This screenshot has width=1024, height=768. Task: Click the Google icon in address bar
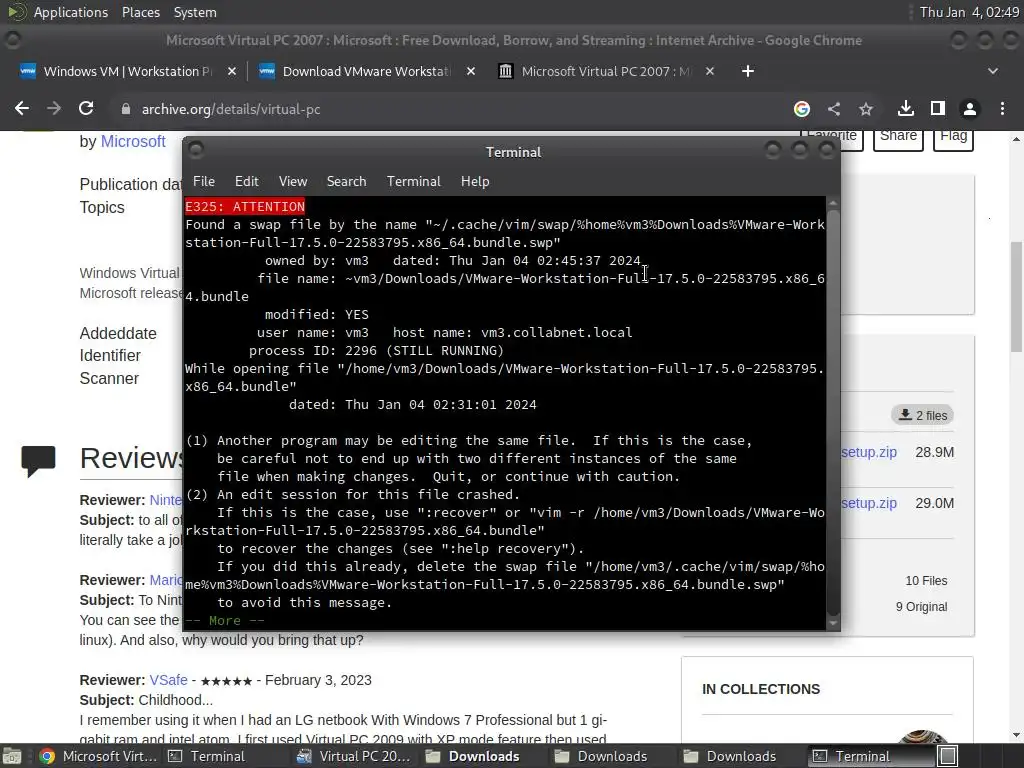[x=801, y=109]
